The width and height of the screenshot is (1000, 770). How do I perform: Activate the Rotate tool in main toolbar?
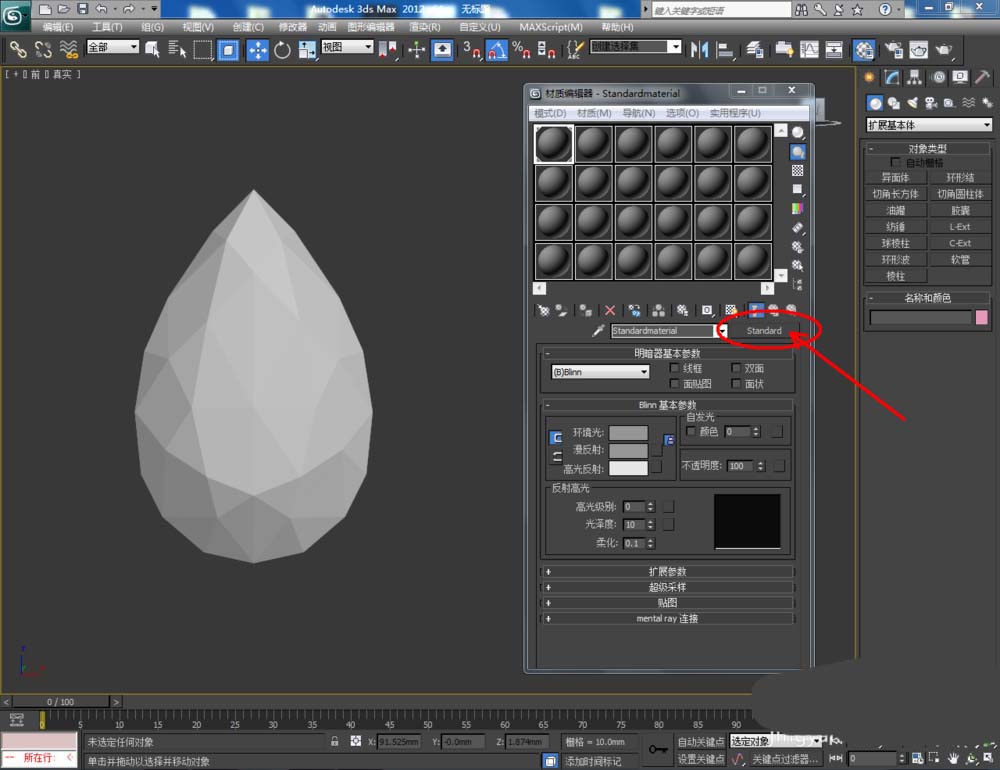click(x=282, y=50)
